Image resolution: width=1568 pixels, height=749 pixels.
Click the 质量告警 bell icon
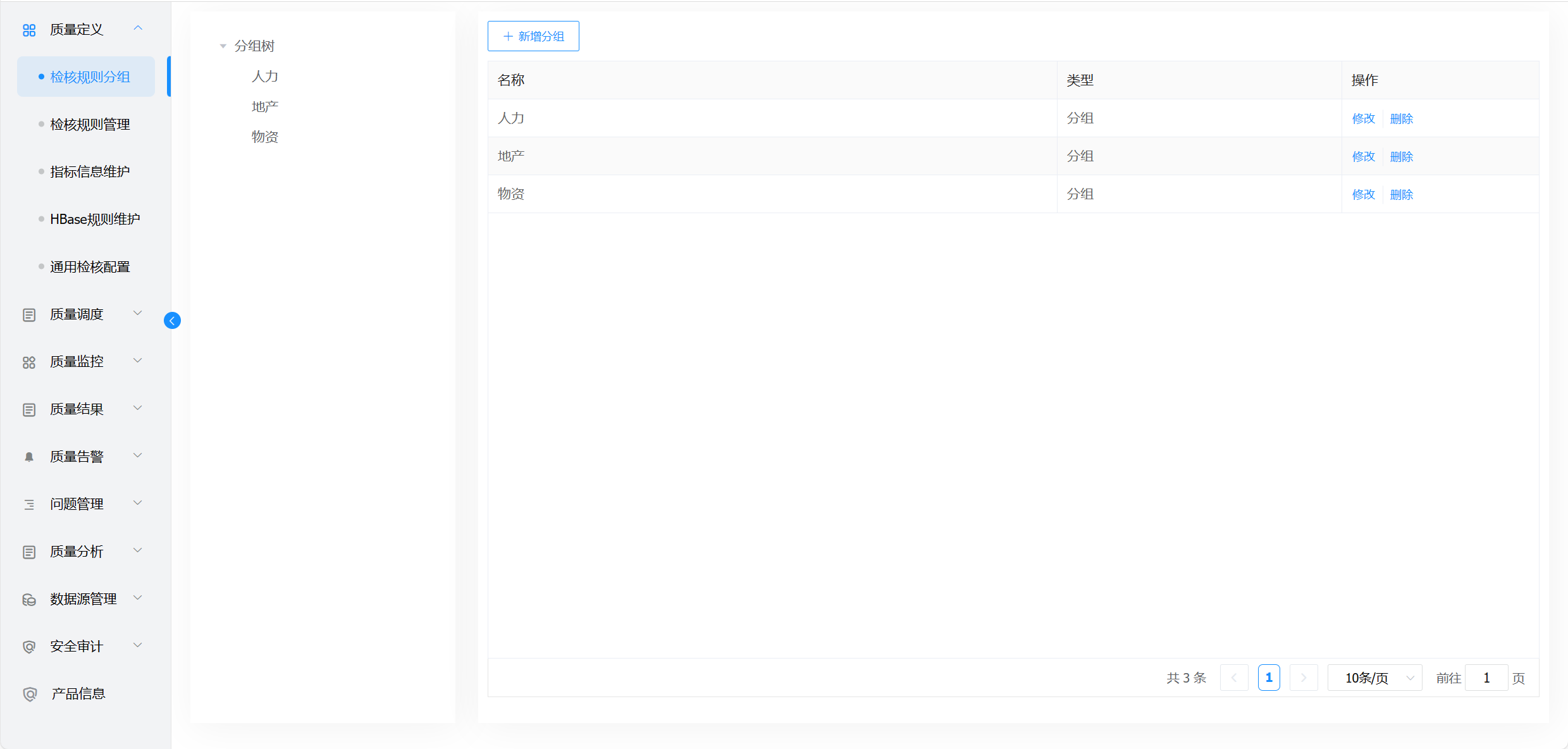point(29,457)
